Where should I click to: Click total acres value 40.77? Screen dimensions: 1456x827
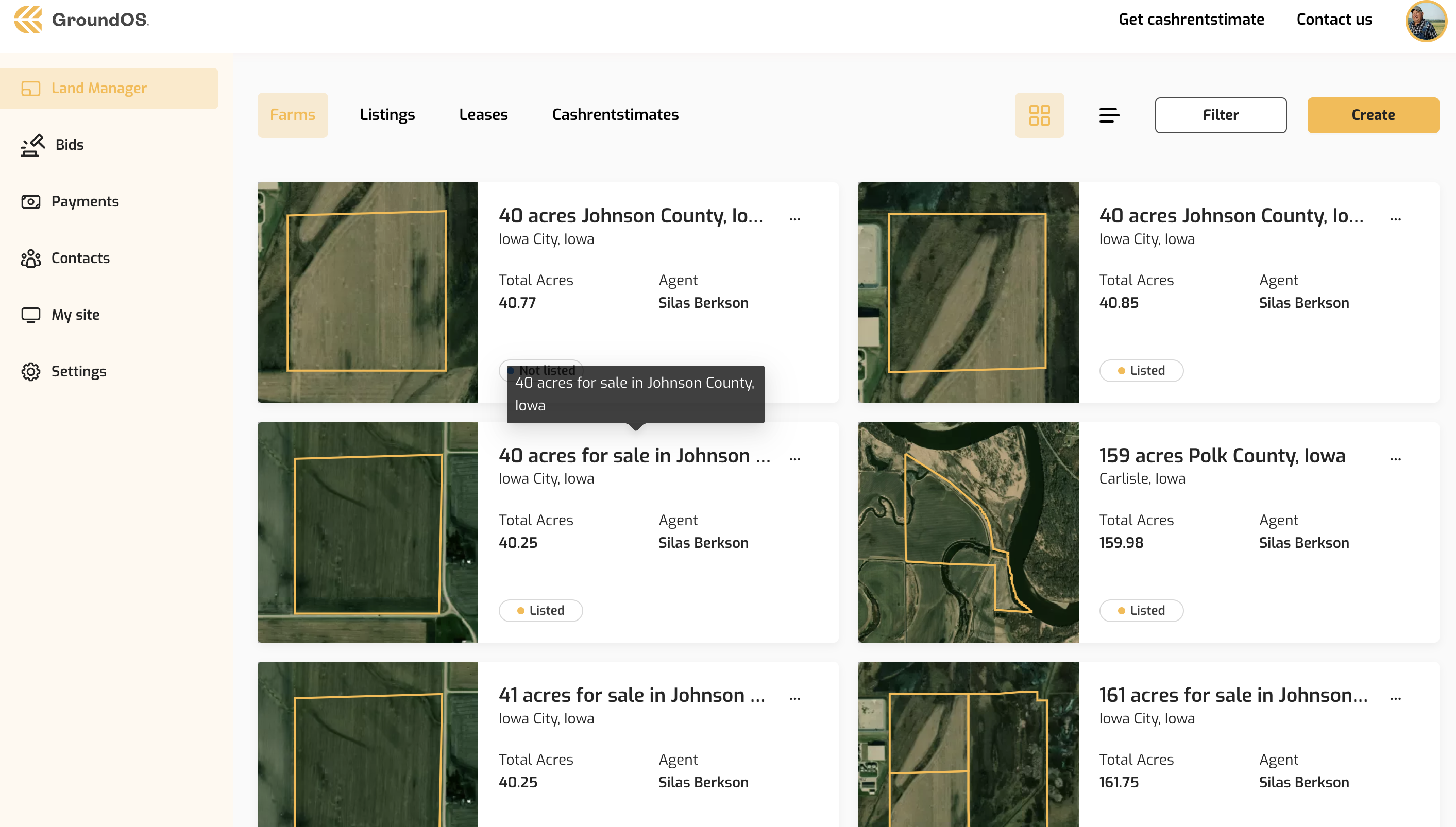click(x=517, y=303)
